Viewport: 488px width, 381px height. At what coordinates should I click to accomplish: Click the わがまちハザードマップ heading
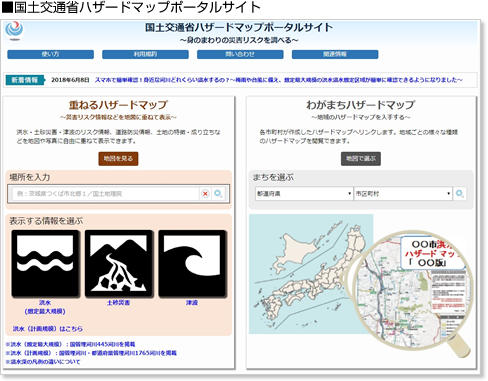pos(361,105)
